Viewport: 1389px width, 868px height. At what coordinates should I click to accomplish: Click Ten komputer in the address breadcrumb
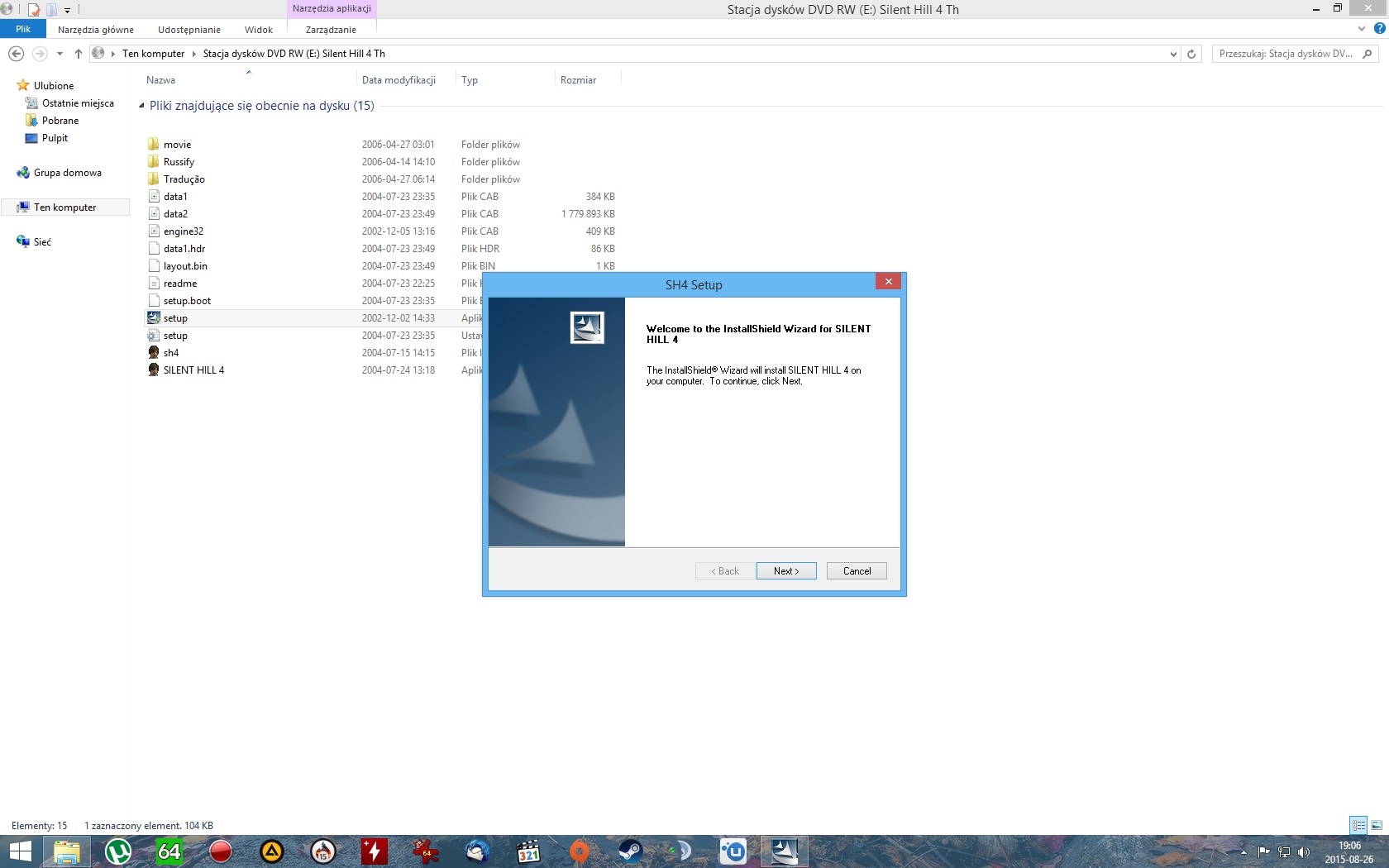[153, 54]
